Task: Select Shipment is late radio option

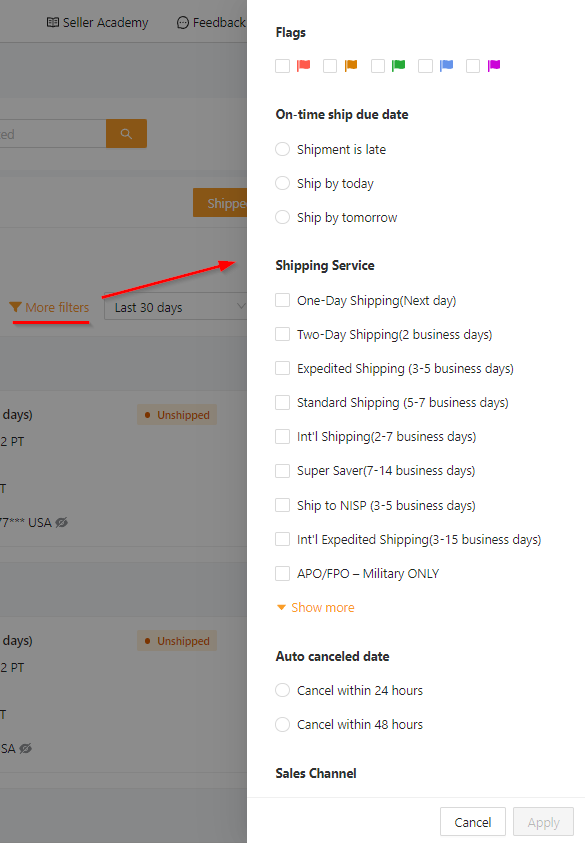Action: point(282,149)
